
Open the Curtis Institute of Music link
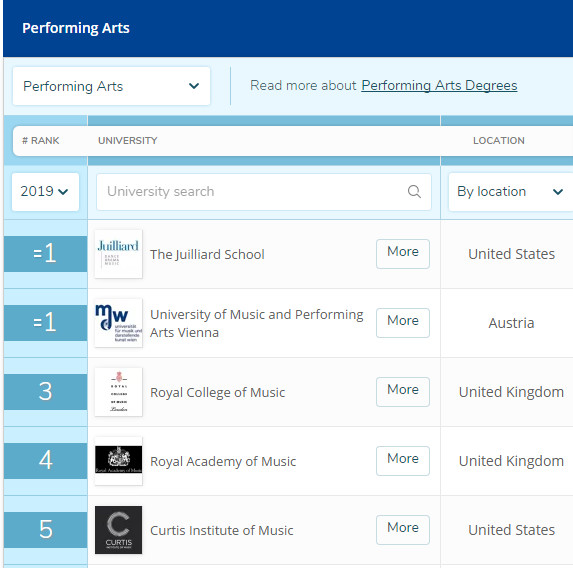221,530
